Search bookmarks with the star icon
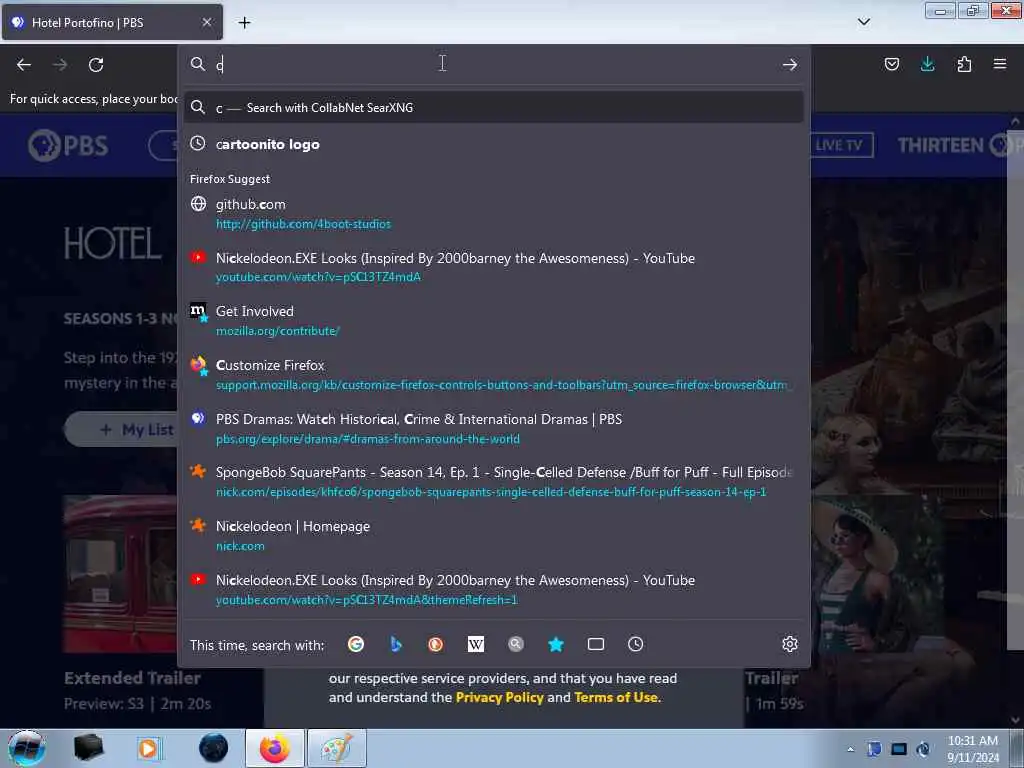This screenshot has height=768, width=1024. [556, 645]
